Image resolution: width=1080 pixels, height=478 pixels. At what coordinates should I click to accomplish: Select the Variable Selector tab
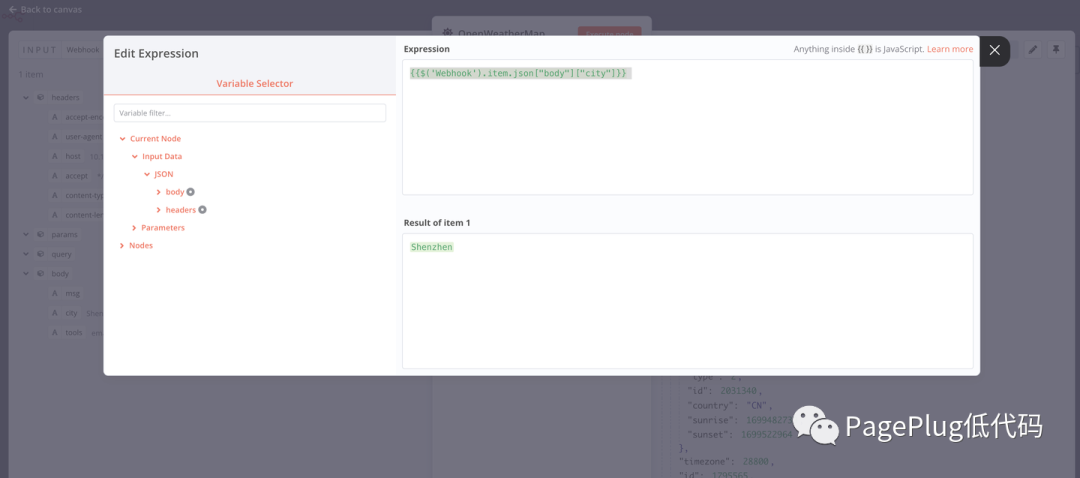tap(254, 83)
